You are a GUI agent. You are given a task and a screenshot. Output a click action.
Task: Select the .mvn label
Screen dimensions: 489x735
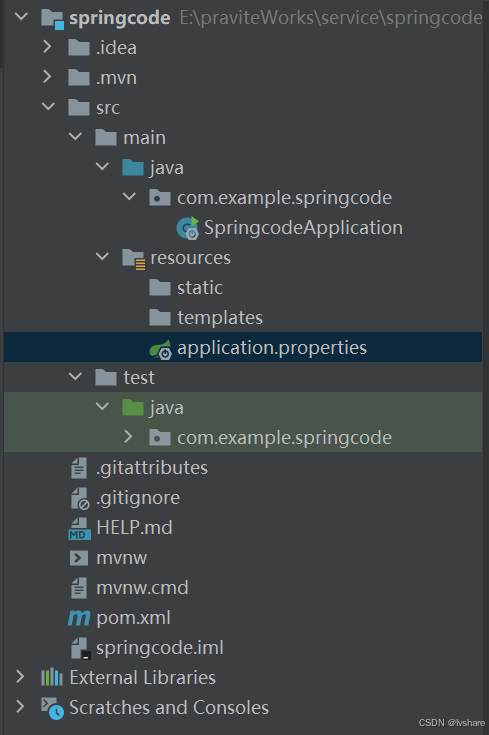pyautogui.click(x=116, y=78)
